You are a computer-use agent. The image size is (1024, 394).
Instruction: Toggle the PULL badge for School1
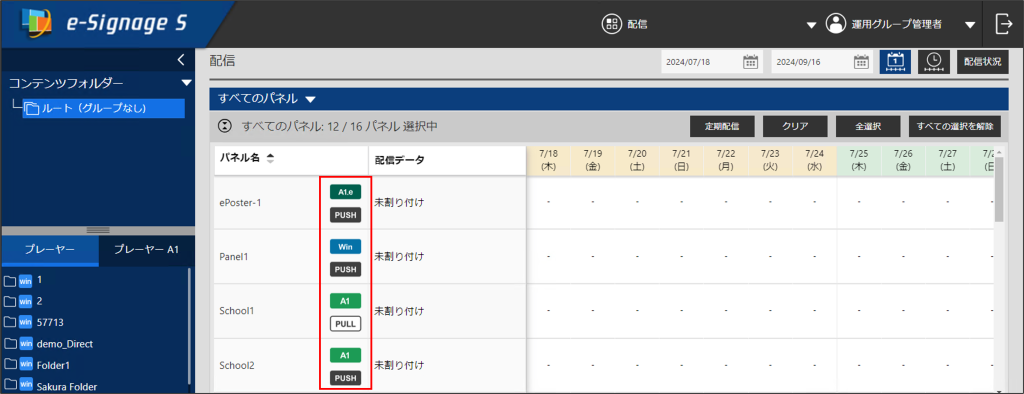(x=345, y=323)
